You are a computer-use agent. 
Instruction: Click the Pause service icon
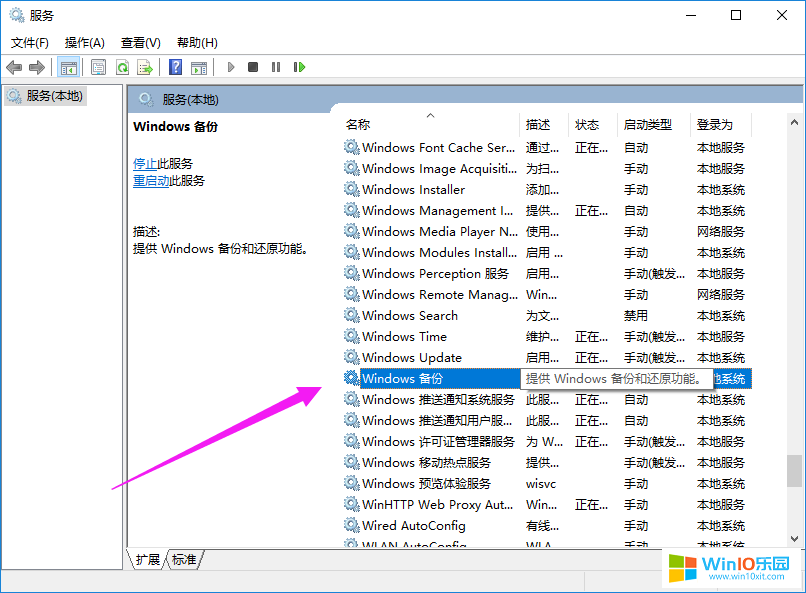click(x=276, y=67)
